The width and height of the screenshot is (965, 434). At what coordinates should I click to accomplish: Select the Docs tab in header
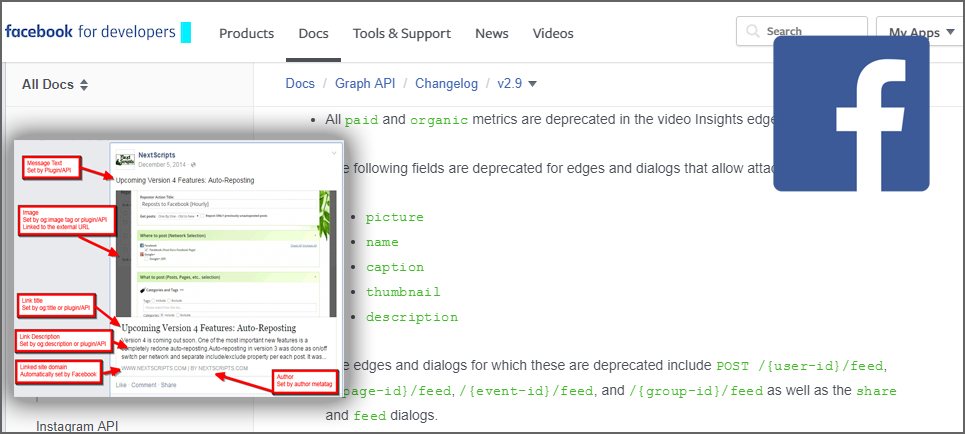pos(313,33)
